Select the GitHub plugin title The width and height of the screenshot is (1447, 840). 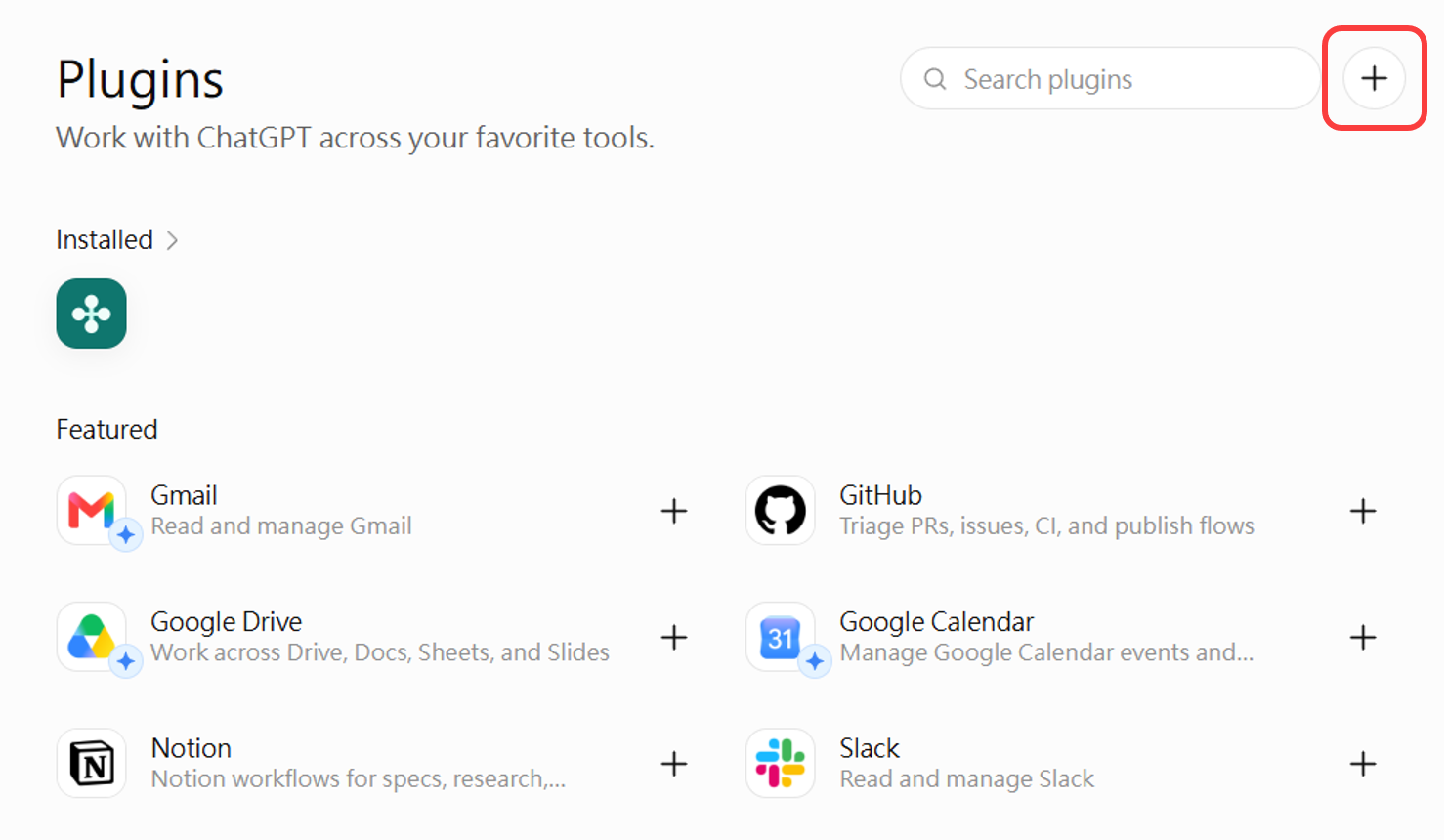[880, 495]
